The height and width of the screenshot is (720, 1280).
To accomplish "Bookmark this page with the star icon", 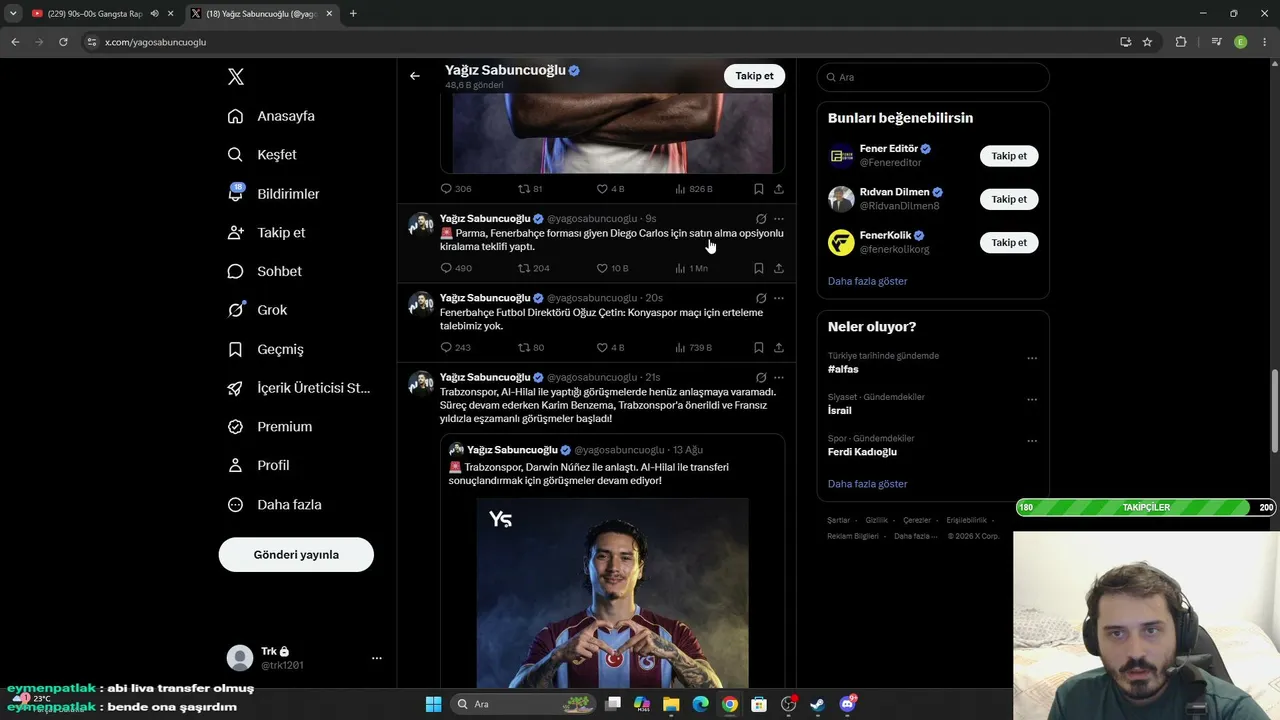I will coord(1147,42).
